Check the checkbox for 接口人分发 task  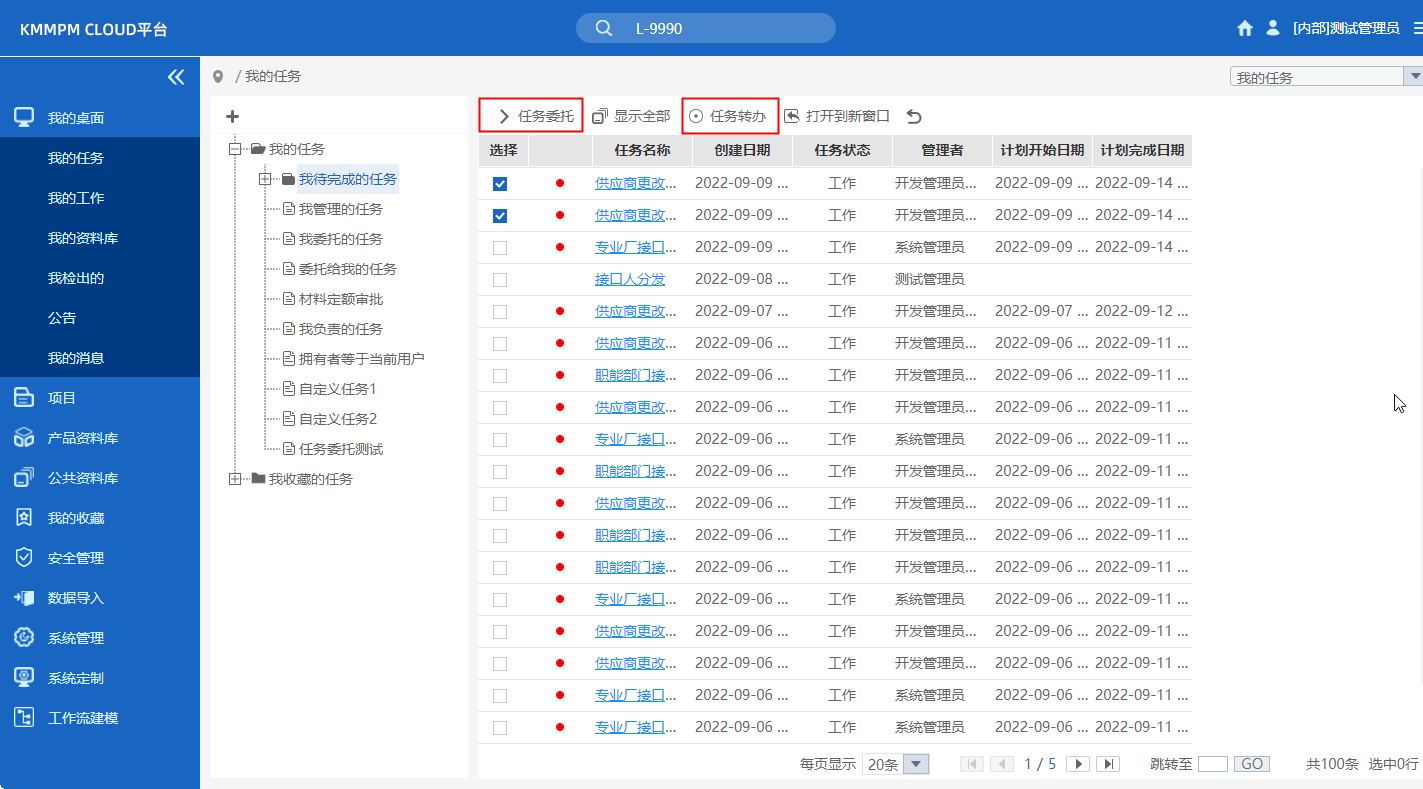coord(499,279)
